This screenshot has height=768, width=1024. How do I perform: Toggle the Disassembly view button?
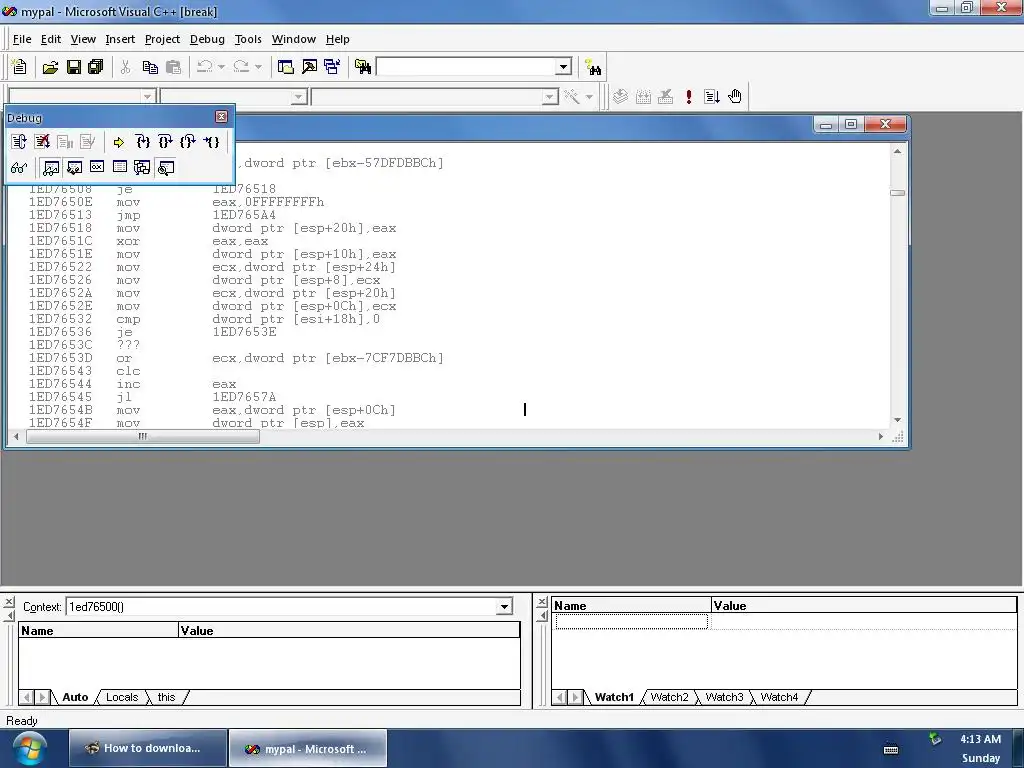[166, 168]
